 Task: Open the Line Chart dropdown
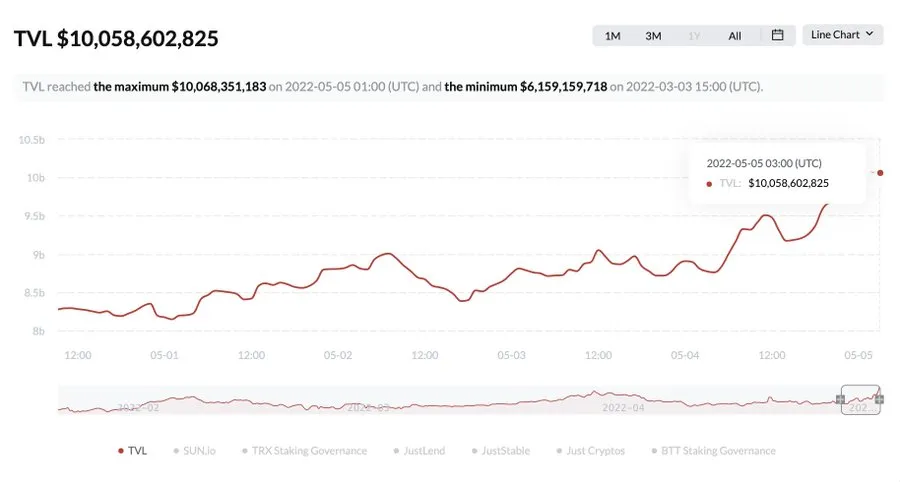tap(842, 35)
